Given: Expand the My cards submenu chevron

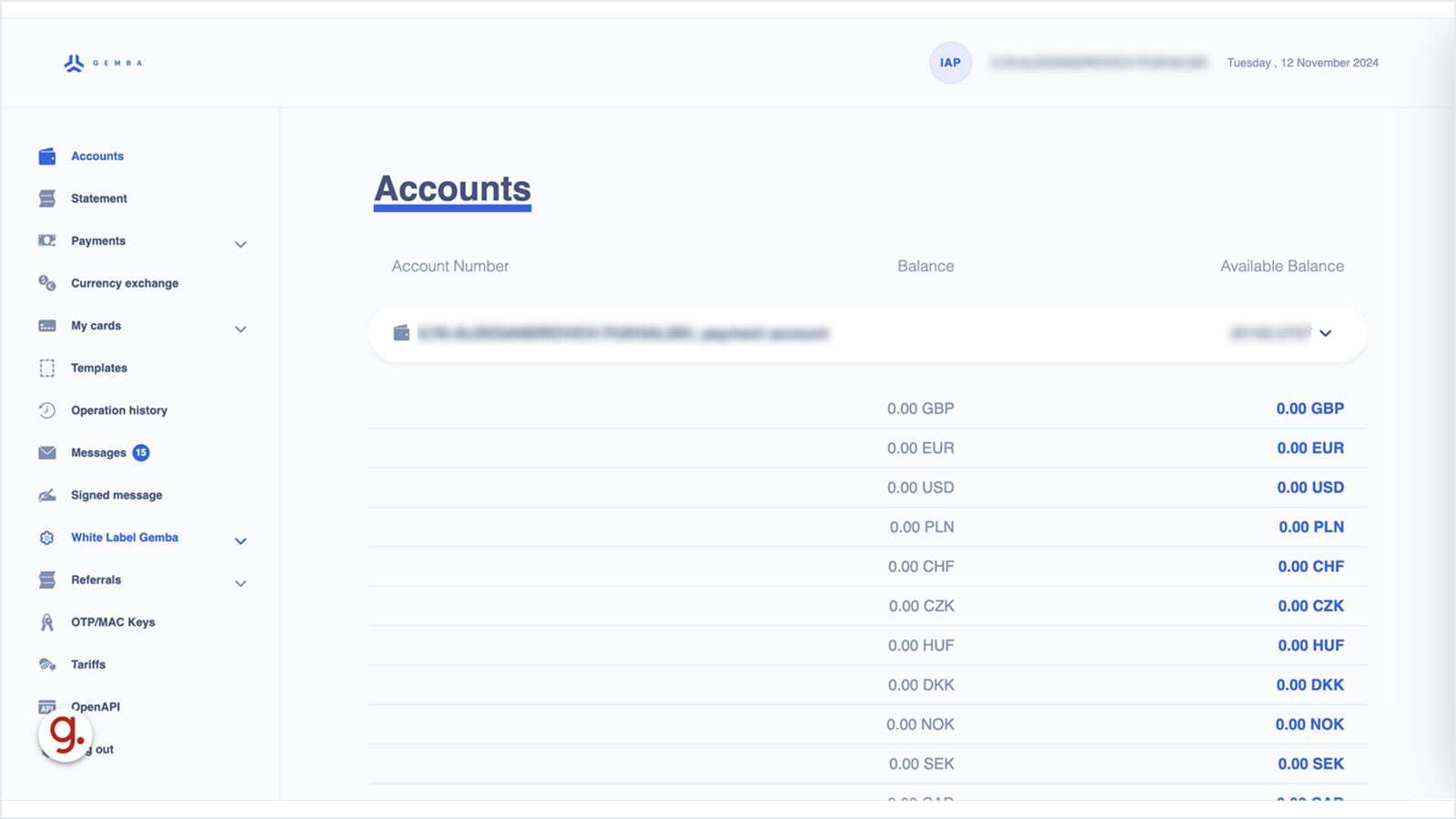Looking at the screenshot, I should point(240,329).
